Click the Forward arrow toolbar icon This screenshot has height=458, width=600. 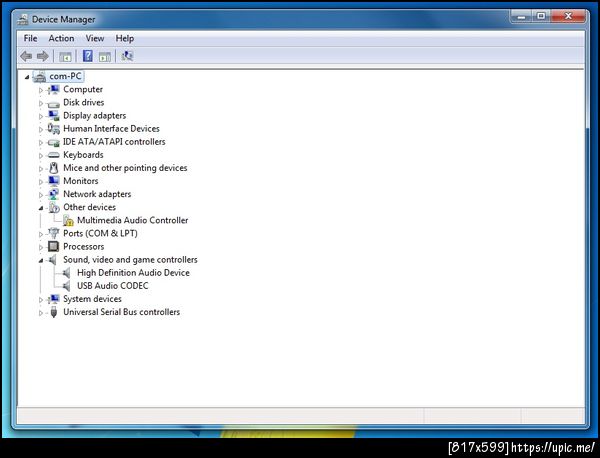point(42,57)
